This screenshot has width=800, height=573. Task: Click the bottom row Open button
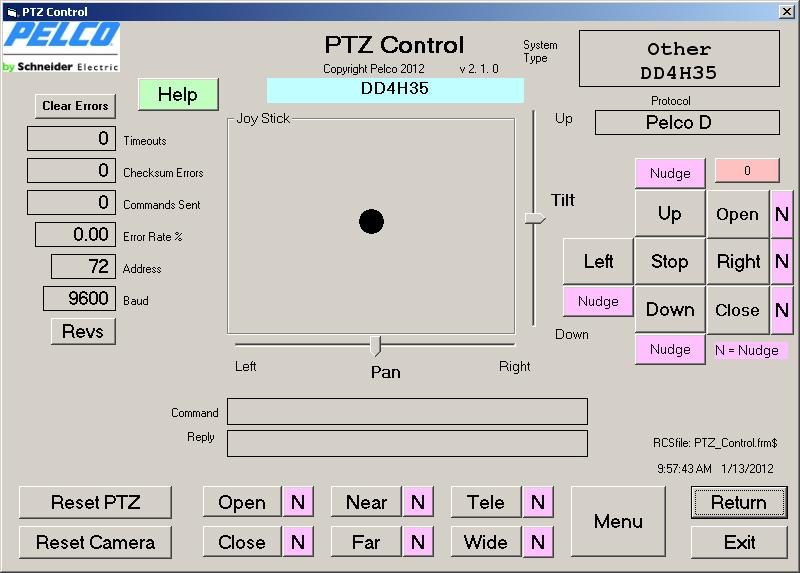coord(242,502)
